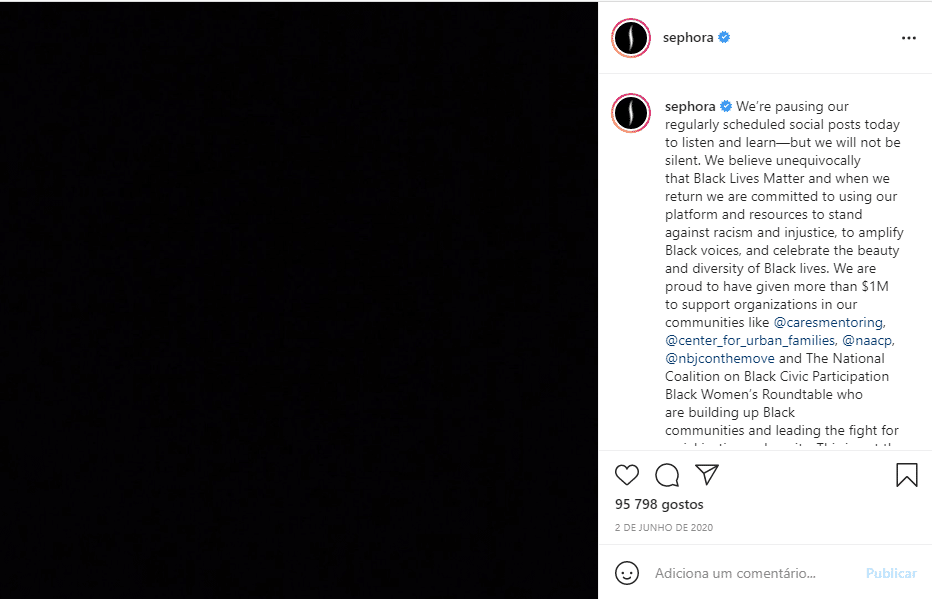Open the @center_for_urban_families link

(x=749, y=340)
